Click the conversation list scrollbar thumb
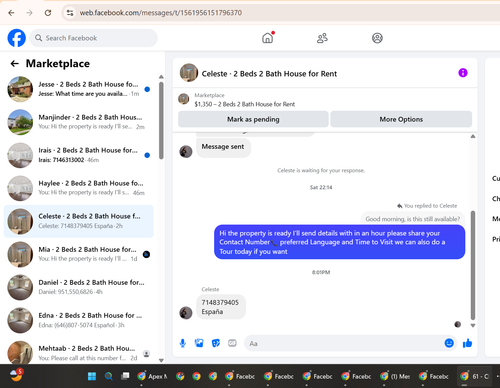Screen dimensions: 500x388 (x=161, y=120)
